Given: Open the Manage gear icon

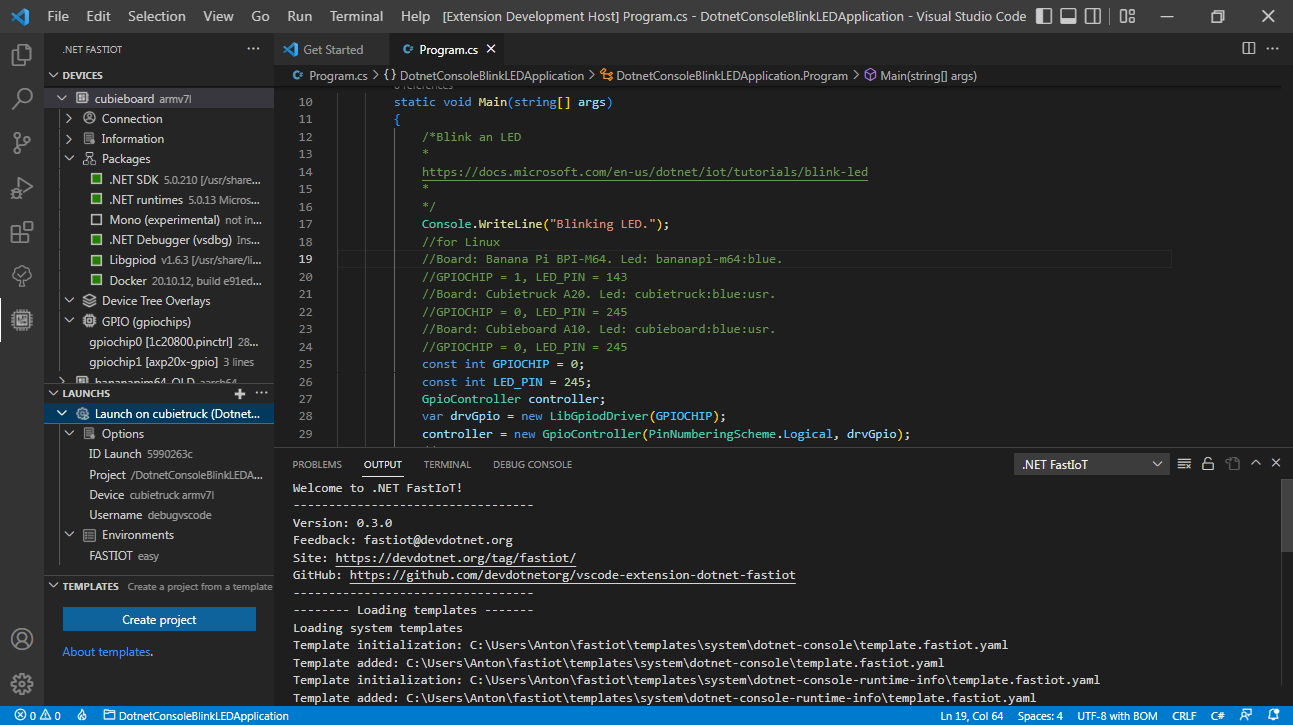Looking at the screenshot, I should (21, 684).
